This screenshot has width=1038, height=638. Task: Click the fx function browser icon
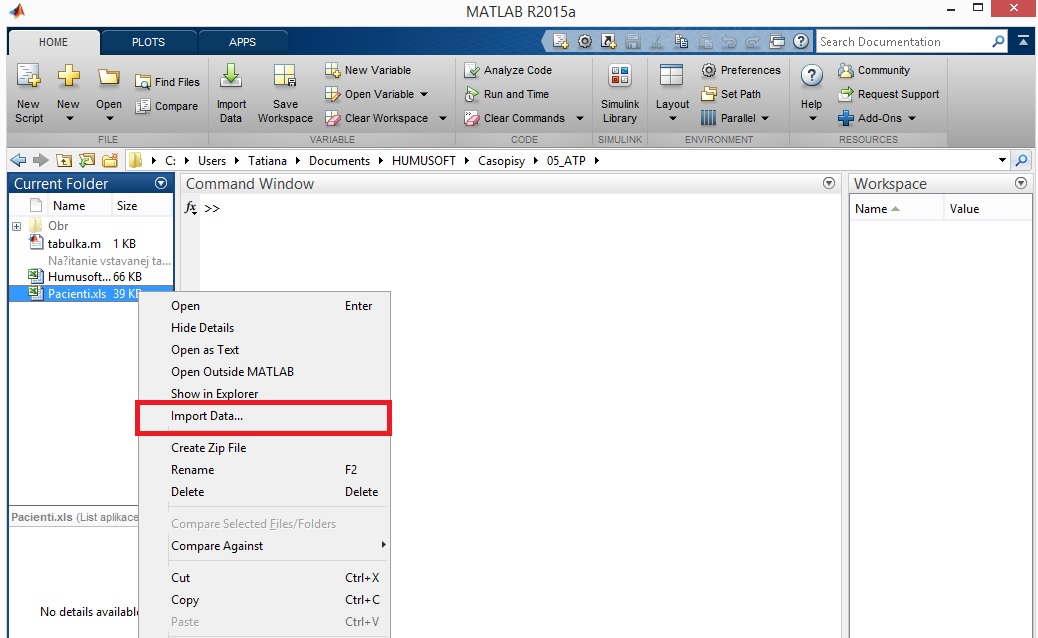[x=191, y=208]
